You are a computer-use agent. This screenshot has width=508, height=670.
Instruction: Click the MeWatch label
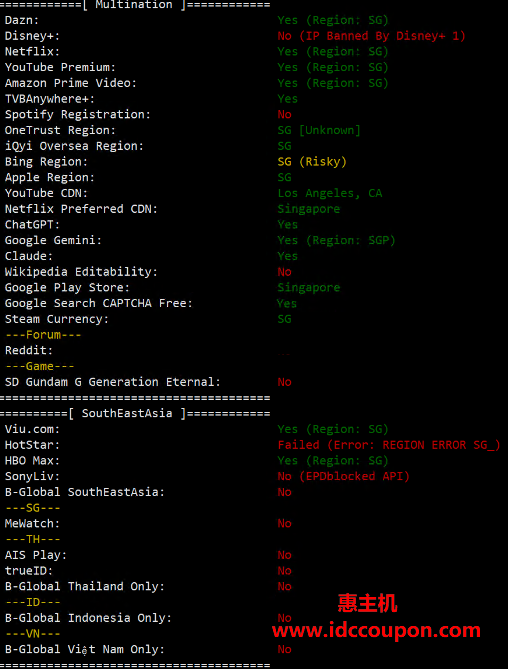[x=32, y=523]
